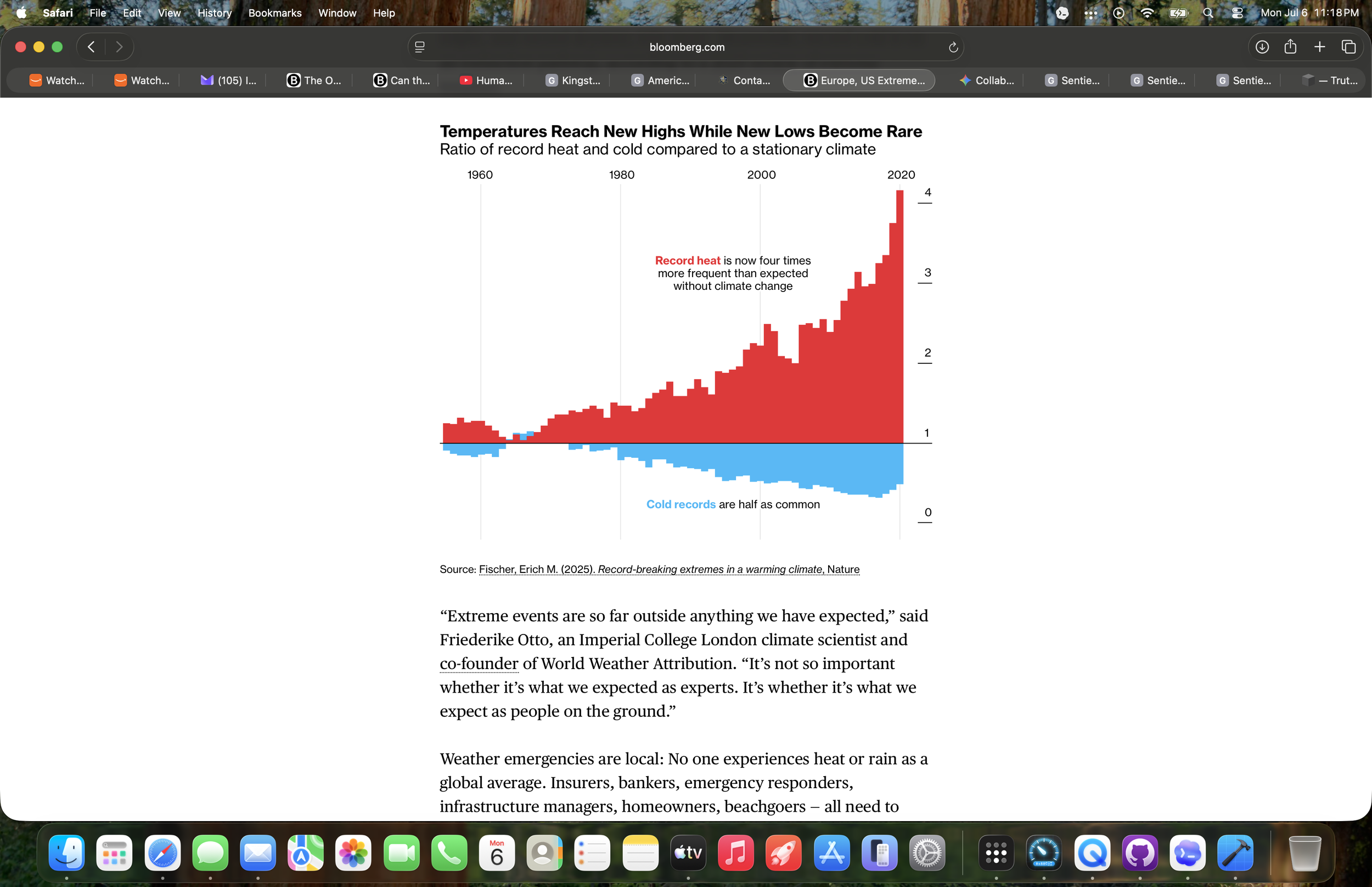Open Mail from the Dock
The image size is (1372, 887).
[x=258, y=852]
